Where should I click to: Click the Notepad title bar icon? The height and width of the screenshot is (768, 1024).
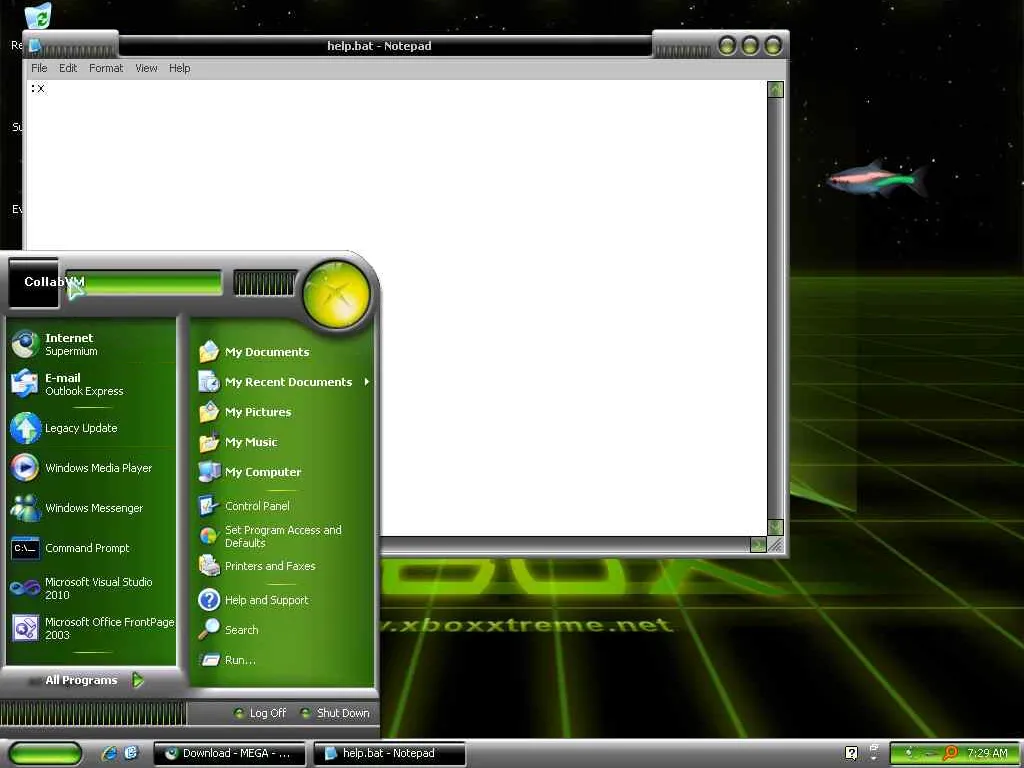[35, 46]
